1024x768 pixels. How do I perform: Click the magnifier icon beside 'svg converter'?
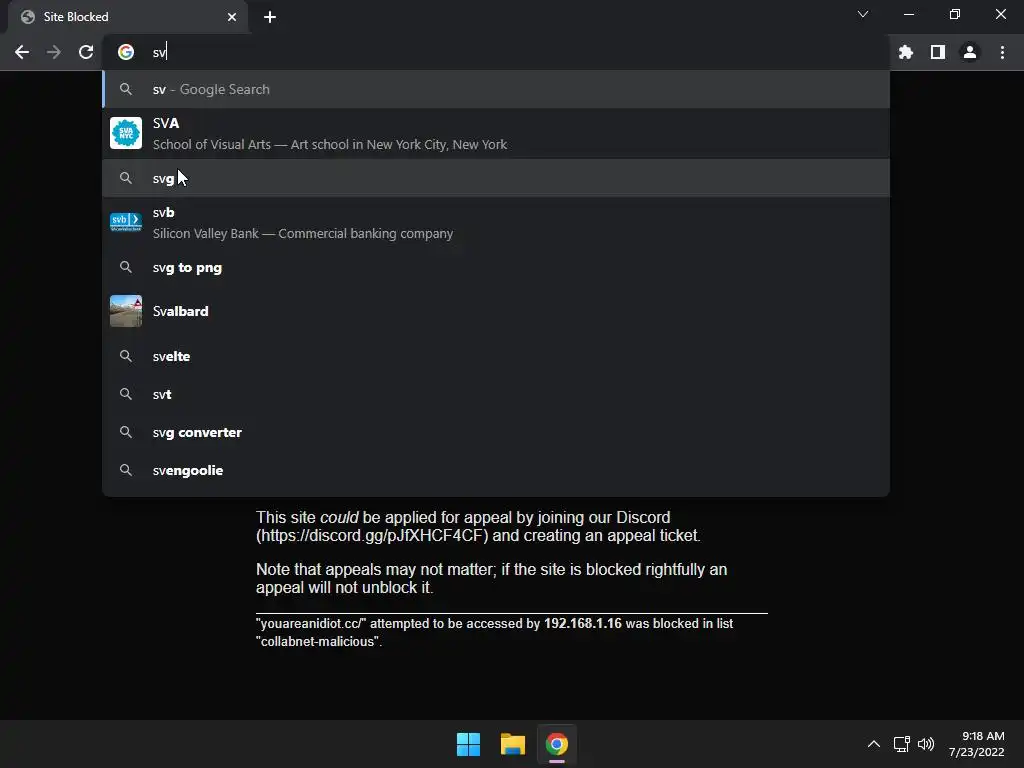(x=126, y=432)
